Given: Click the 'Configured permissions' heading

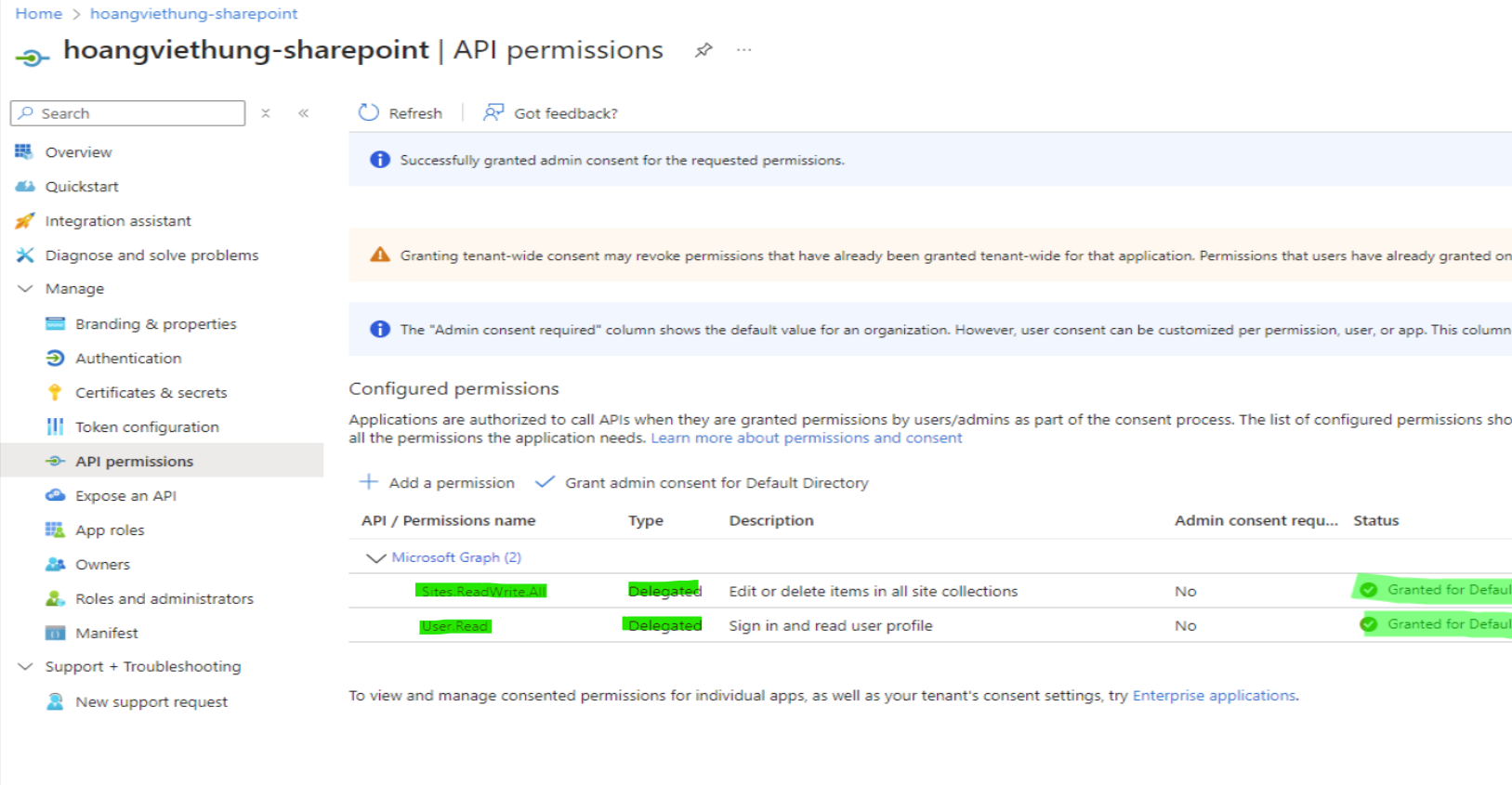Looking at the screenshot, I should pyautogui.click(x=454, y=388).
